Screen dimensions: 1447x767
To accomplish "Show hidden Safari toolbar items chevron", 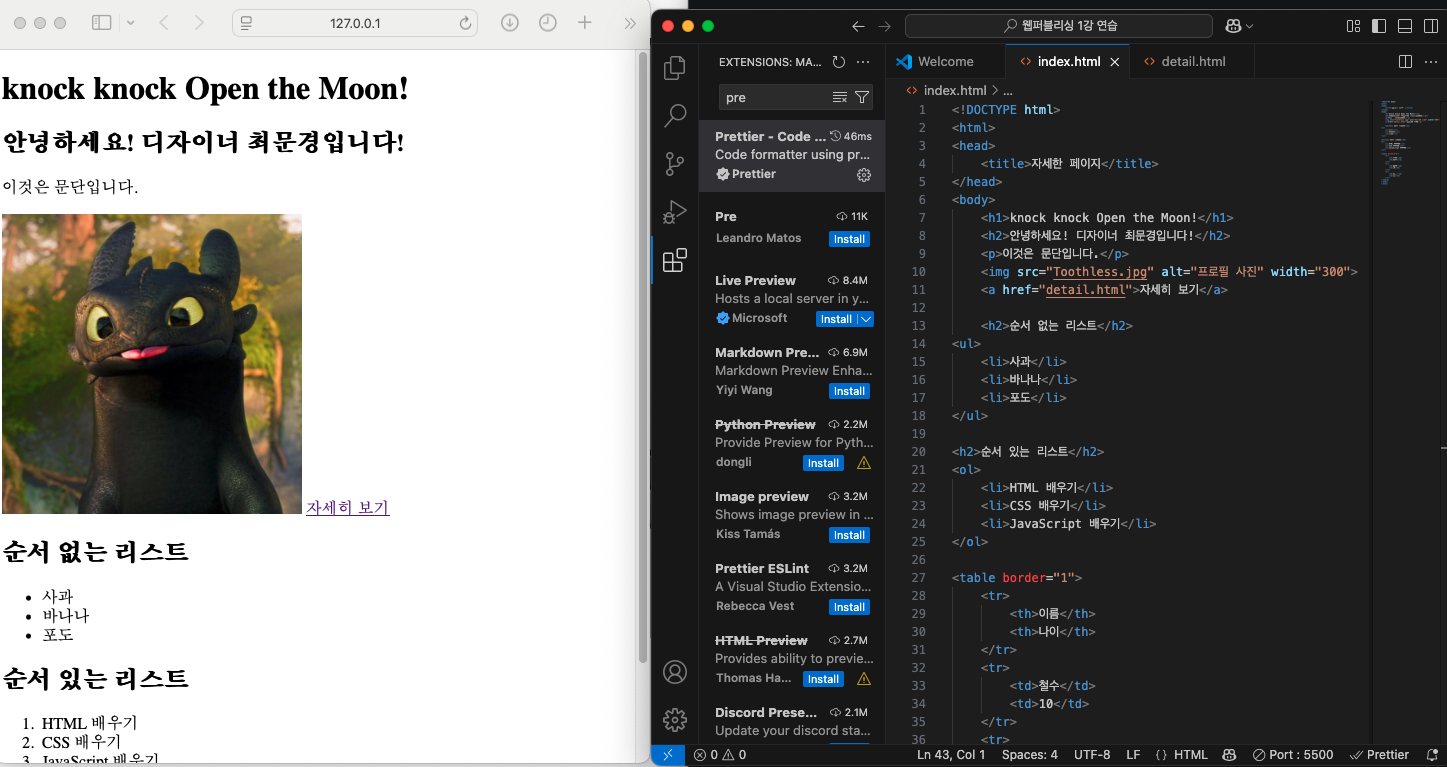I will tap(630, 23).
